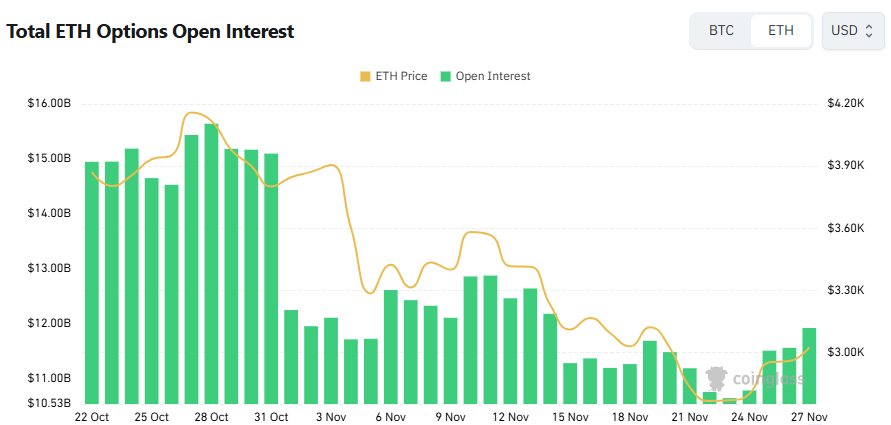Click the $16.00B left axis label
This screenshot has width=891, height=425.
tap(49, 103)
